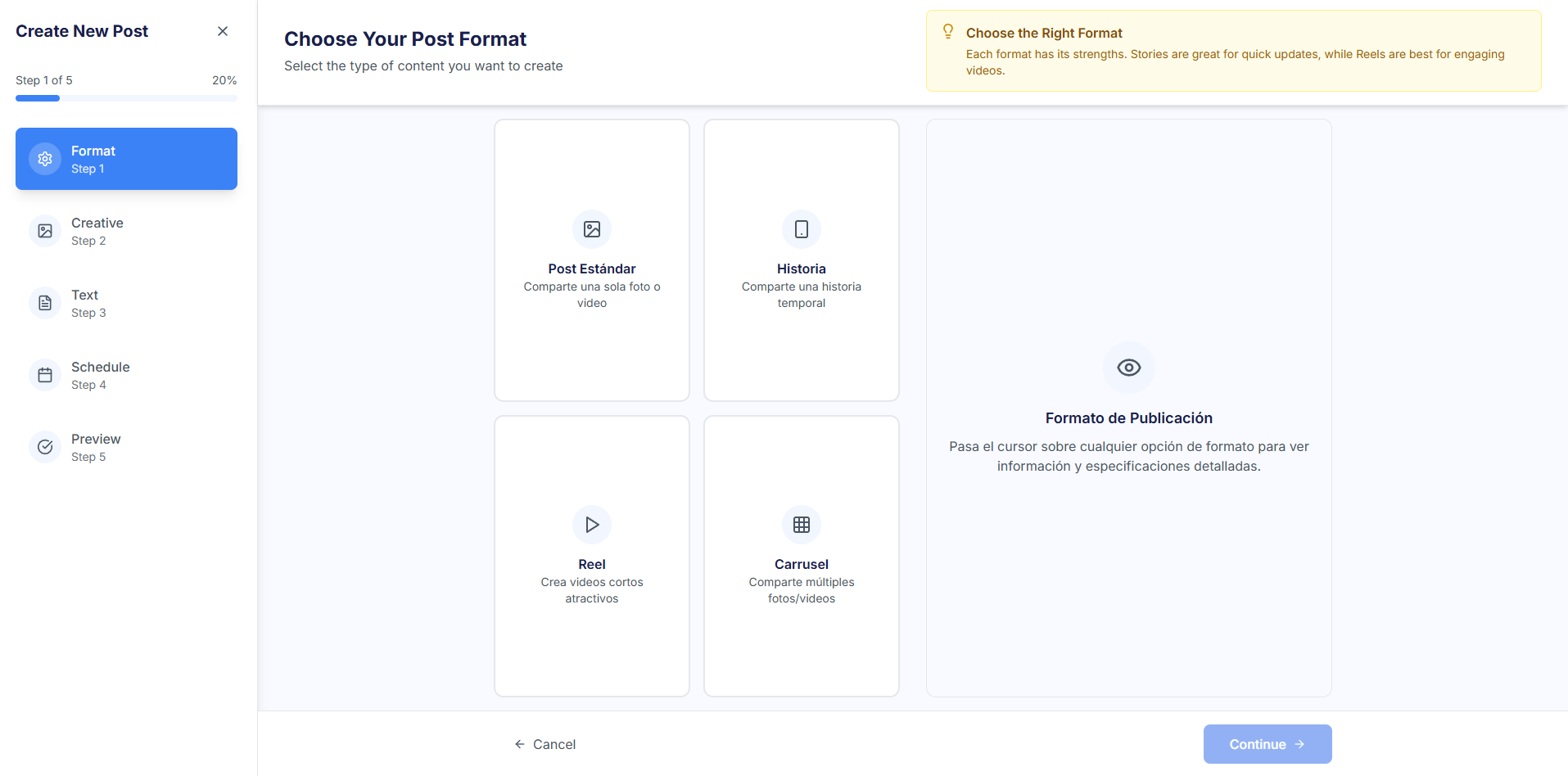Screen dimensions: 1568x776
Task: Click the phone icon in Historia card
Action: coord(802,229)
